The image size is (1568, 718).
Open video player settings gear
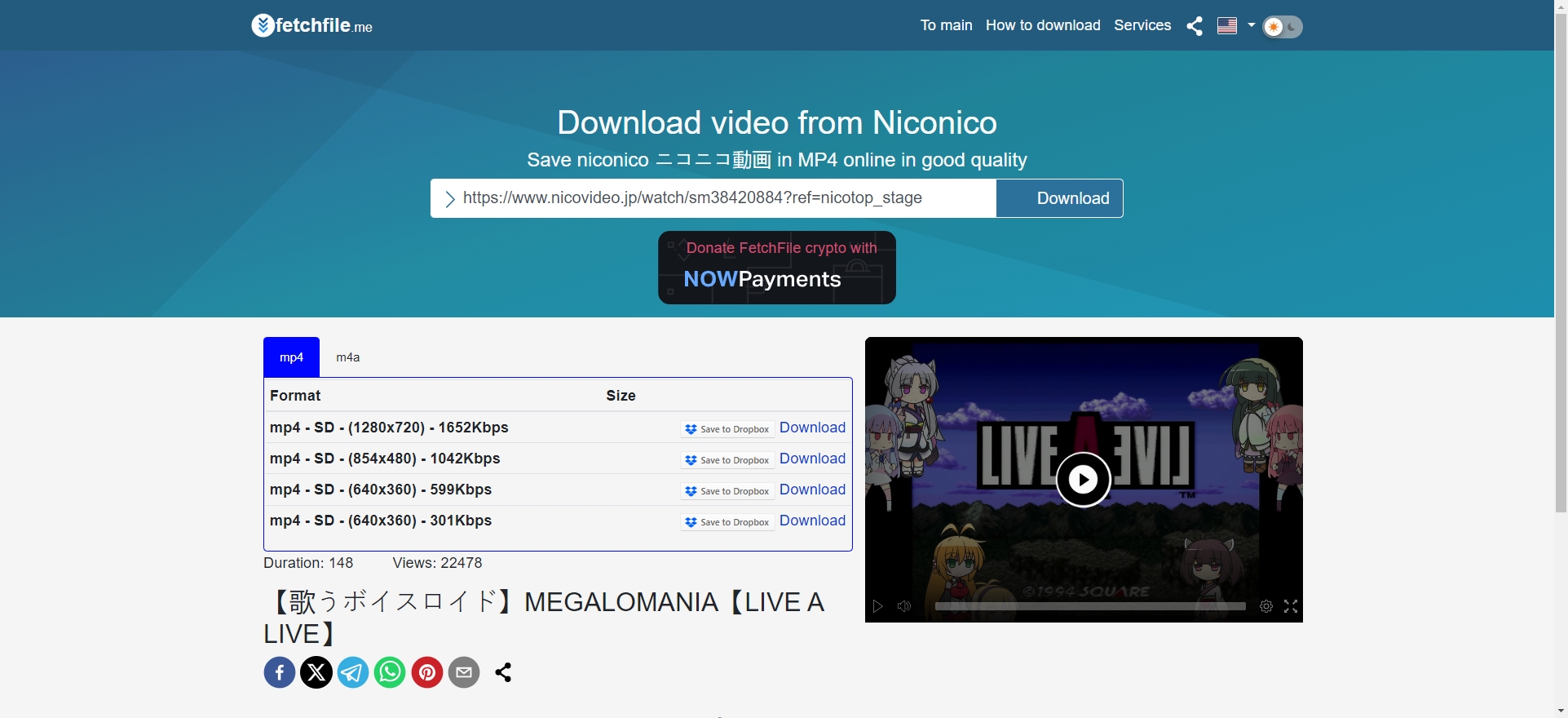(x=1266, y=606)
